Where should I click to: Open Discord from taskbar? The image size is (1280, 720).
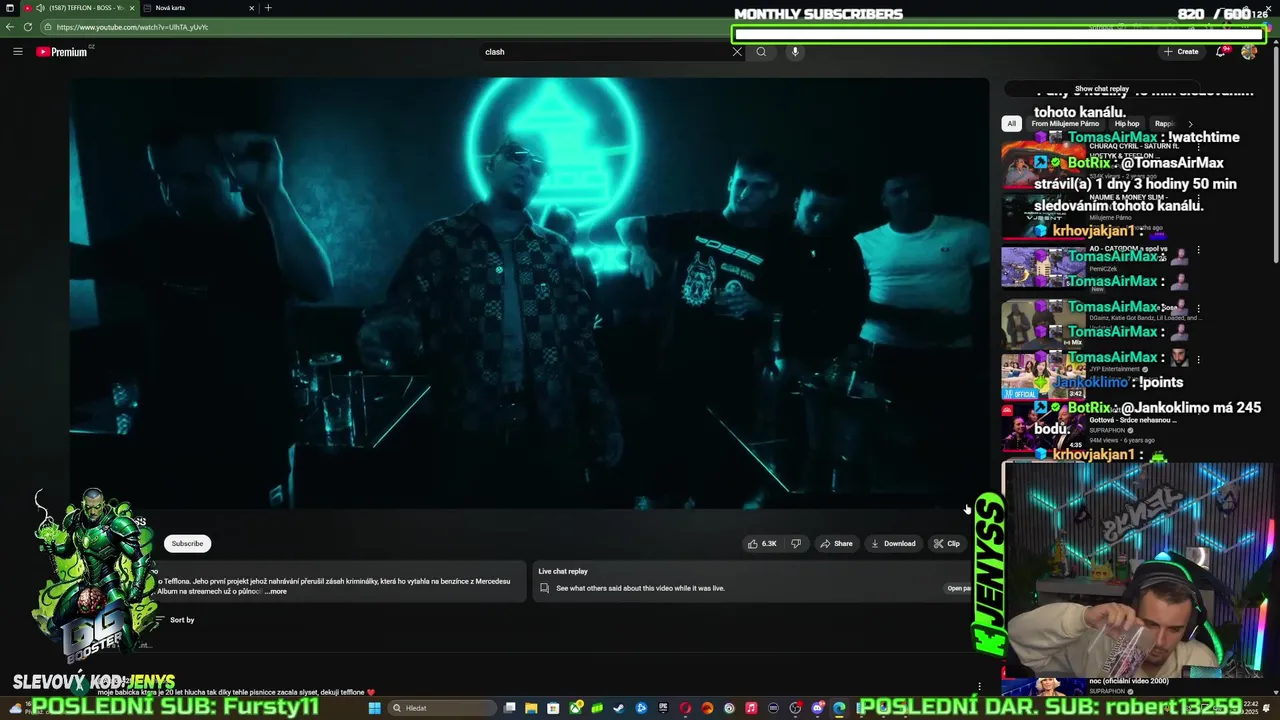(x=817, y=708)
